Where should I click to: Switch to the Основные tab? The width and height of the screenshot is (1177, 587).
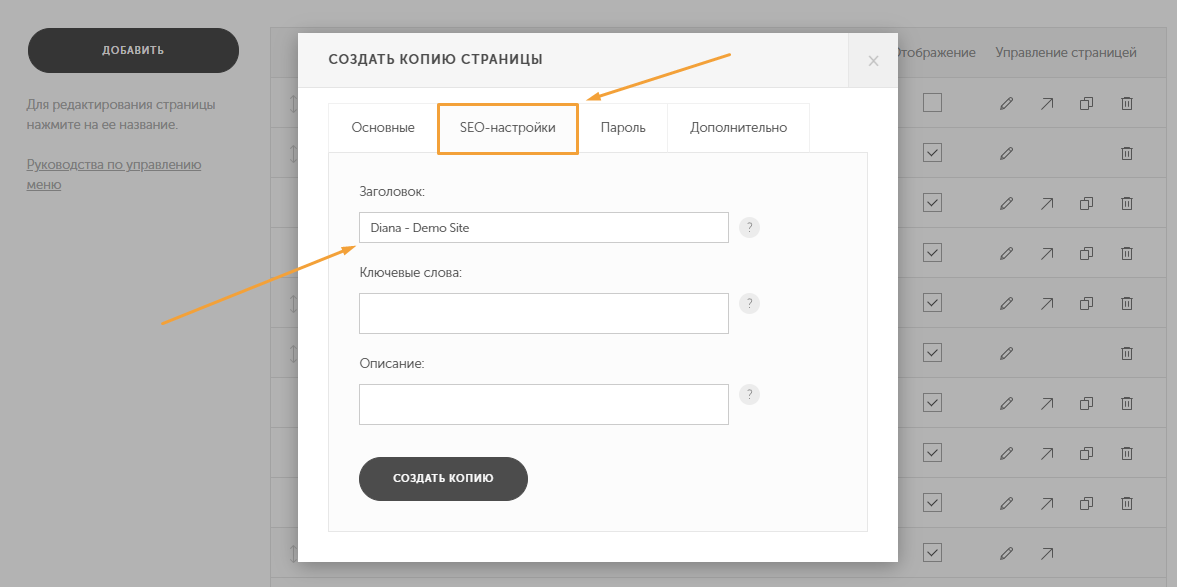383,128
